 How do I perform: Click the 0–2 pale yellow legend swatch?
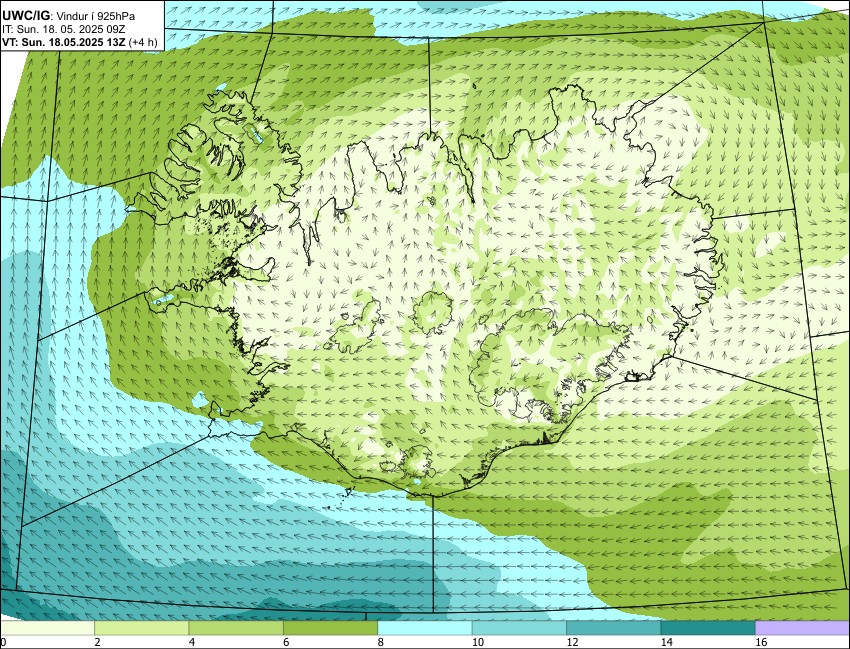pyautogui.click(x=48, y=628)
